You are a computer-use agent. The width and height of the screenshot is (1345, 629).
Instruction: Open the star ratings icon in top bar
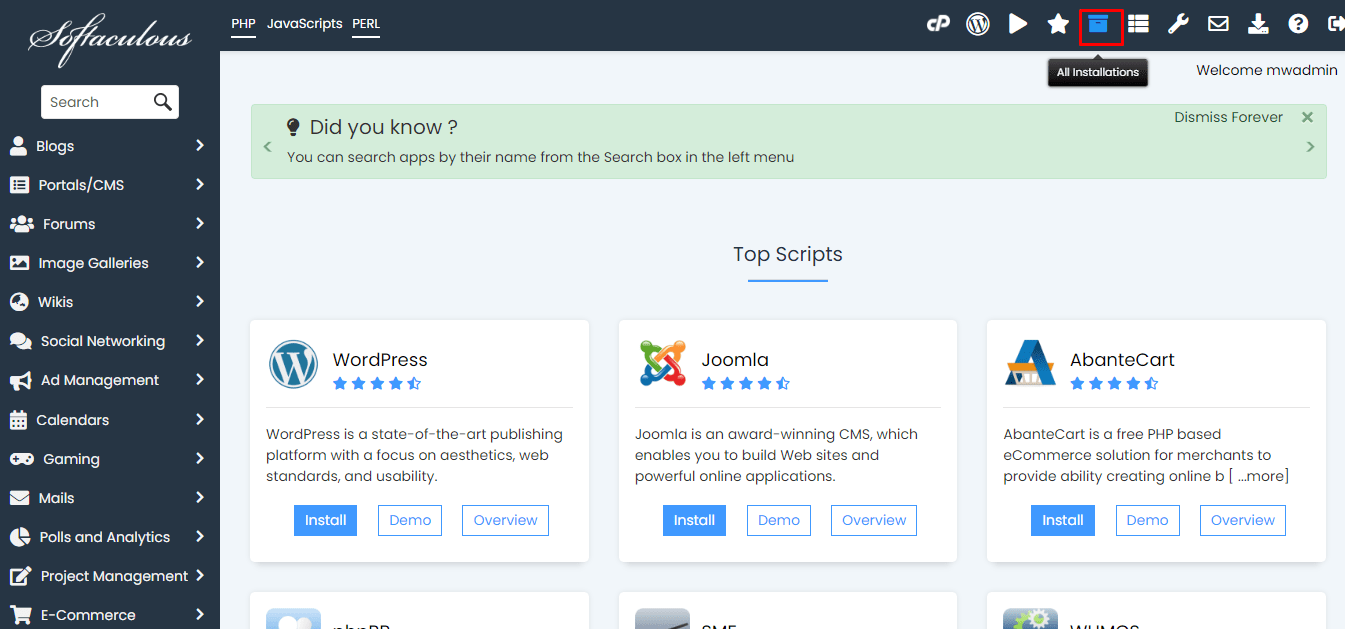click(x=1058, y=24)
